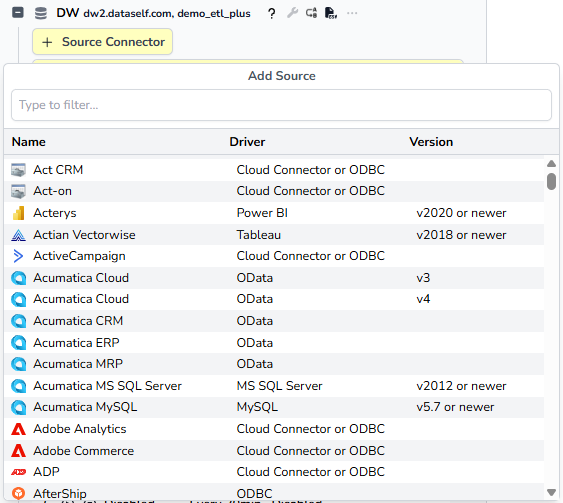Open the more options ellipsis menu
Viewport: 563px width, 503px height.
tap(352, 13)
